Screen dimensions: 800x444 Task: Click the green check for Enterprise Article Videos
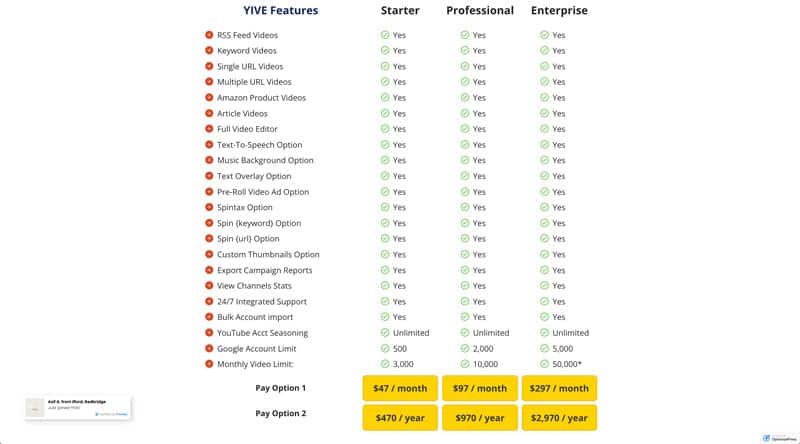point(544,113)
